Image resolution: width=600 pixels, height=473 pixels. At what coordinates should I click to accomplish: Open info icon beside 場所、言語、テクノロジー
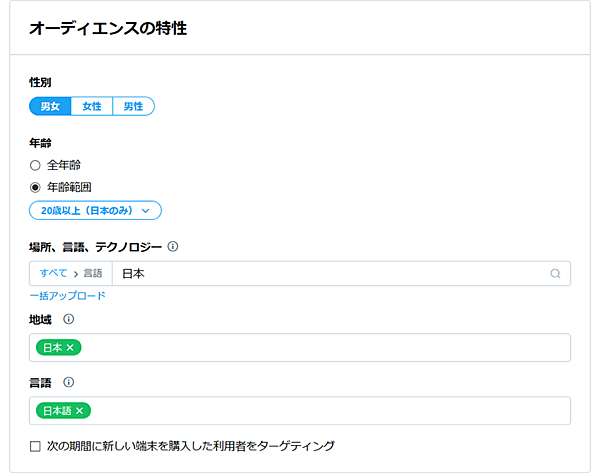pyautogui.click(x=173, y=246)
